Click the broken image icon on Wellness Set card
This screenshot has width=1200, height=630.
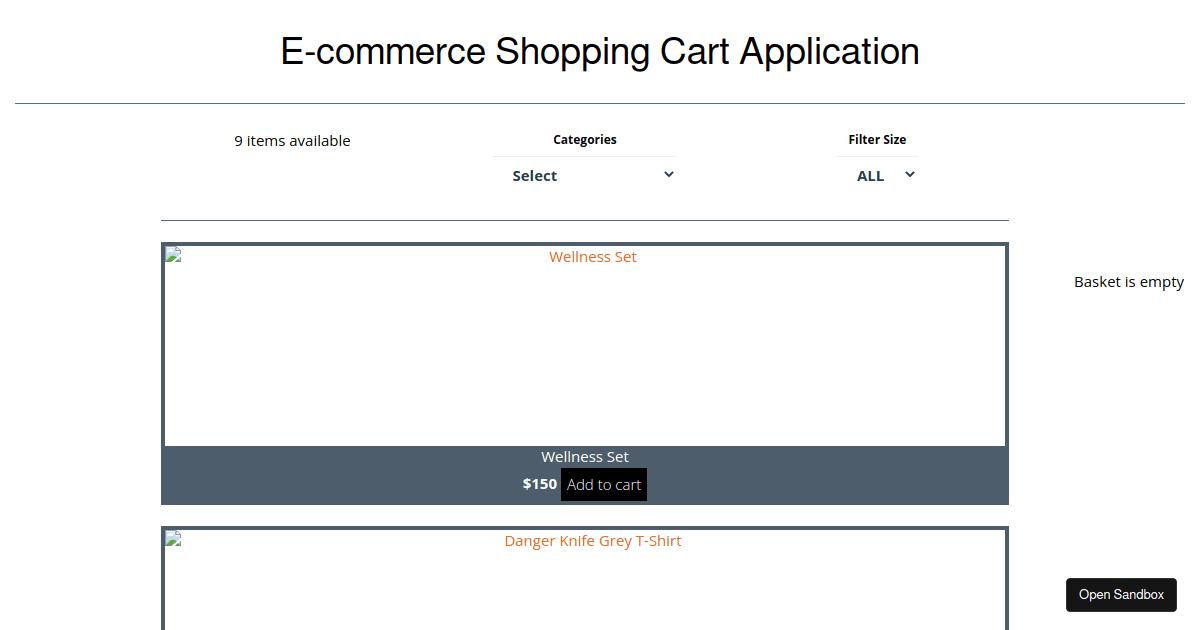point(171,254)
